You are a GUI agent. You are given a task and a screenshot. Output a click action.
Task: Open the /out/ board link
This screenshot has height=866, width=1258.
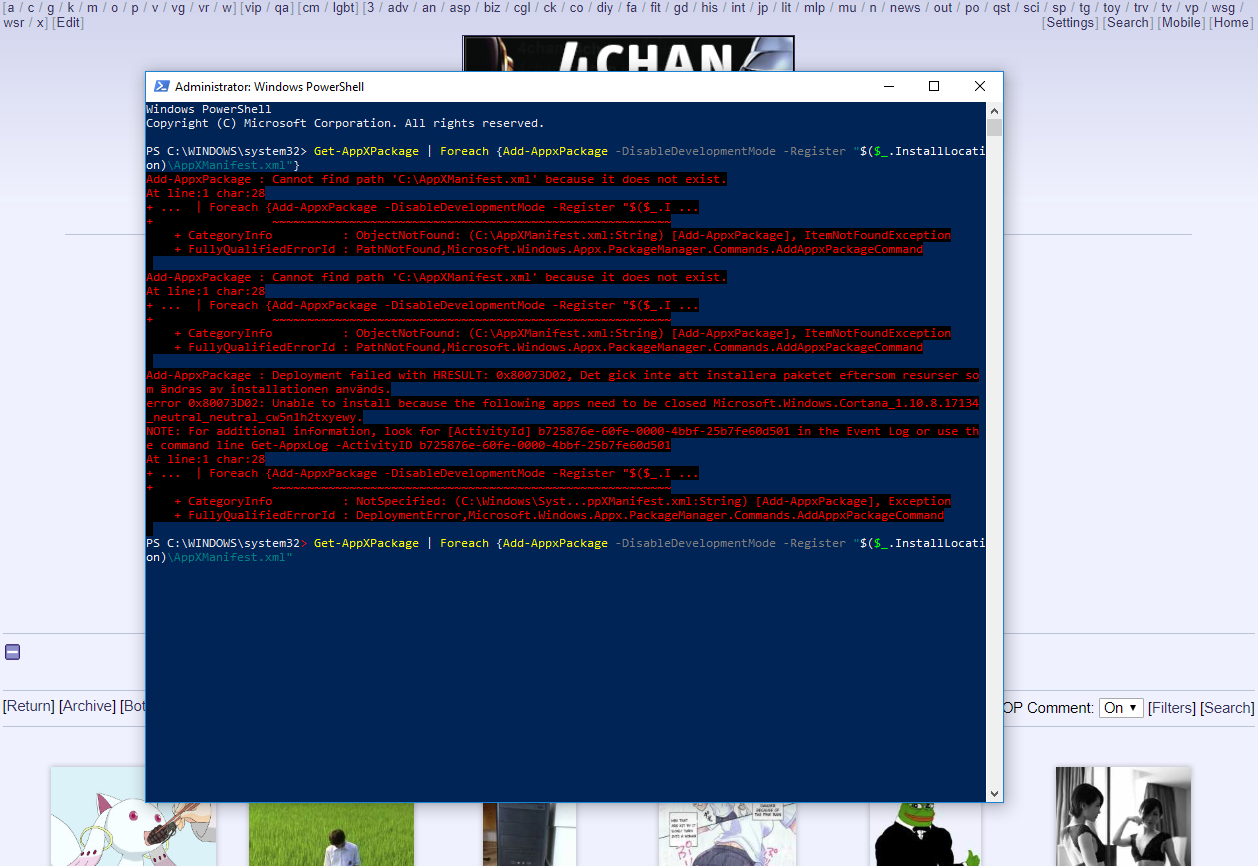point(943,8)
